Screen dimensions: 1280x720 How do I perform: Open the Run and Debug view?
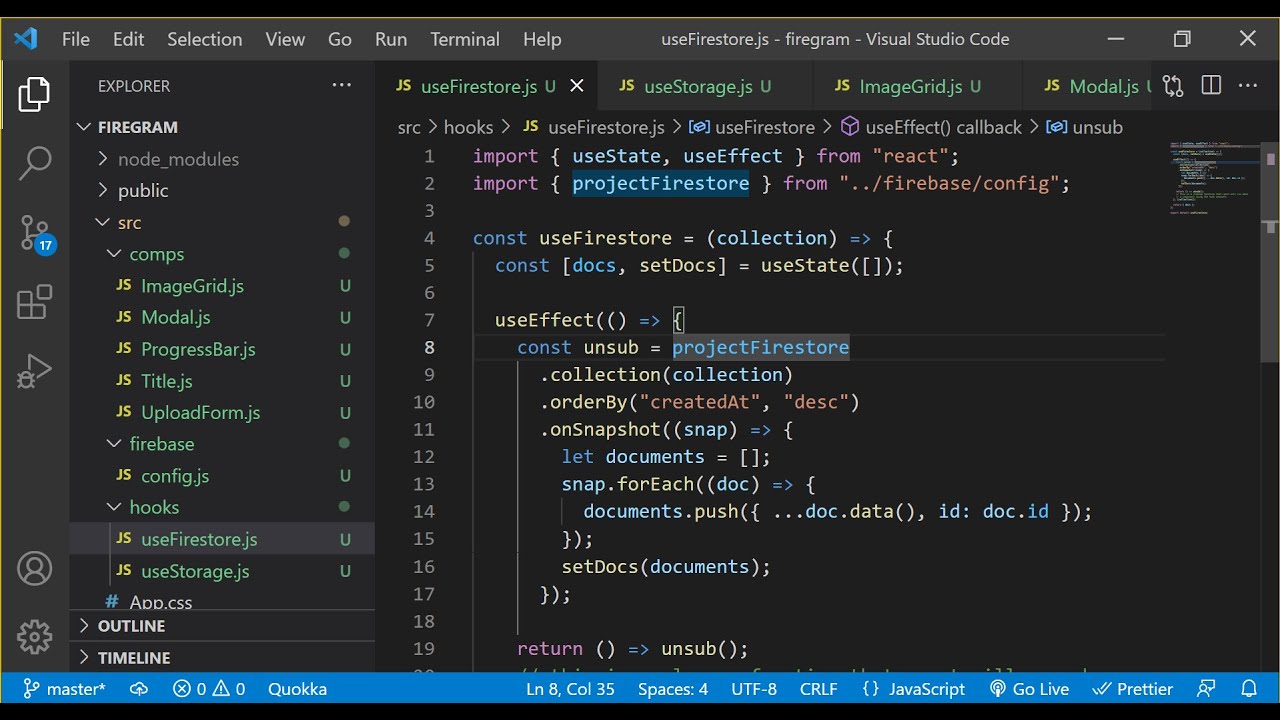click(34, 372)
